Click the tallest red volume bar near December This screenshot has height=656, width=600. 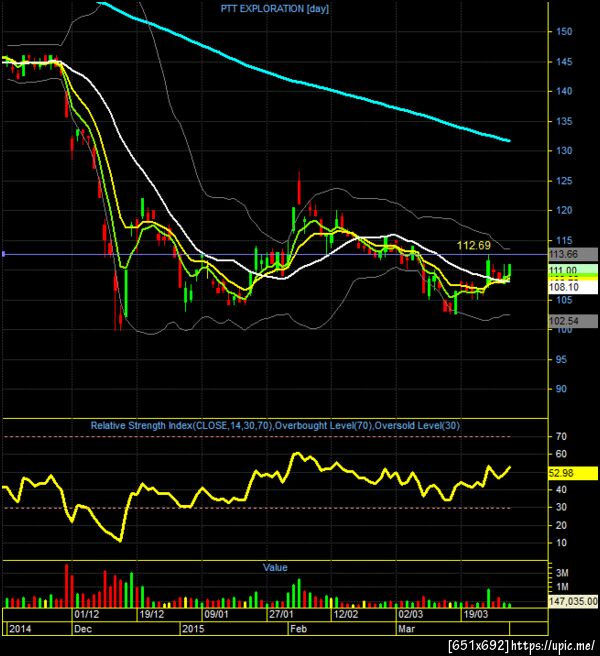(x=66, y=586)
